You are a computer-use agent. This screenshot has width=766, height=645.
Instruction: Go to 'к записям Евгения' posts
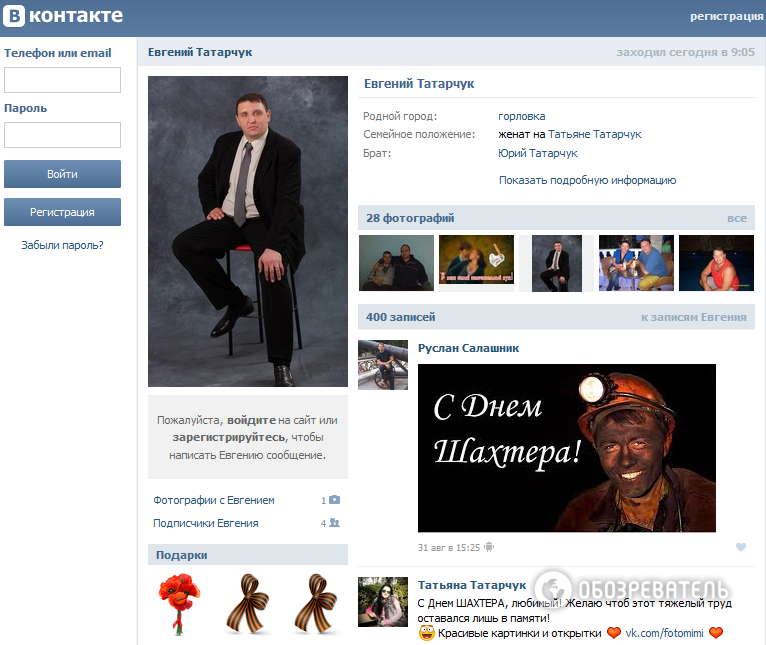pos(693,317)
